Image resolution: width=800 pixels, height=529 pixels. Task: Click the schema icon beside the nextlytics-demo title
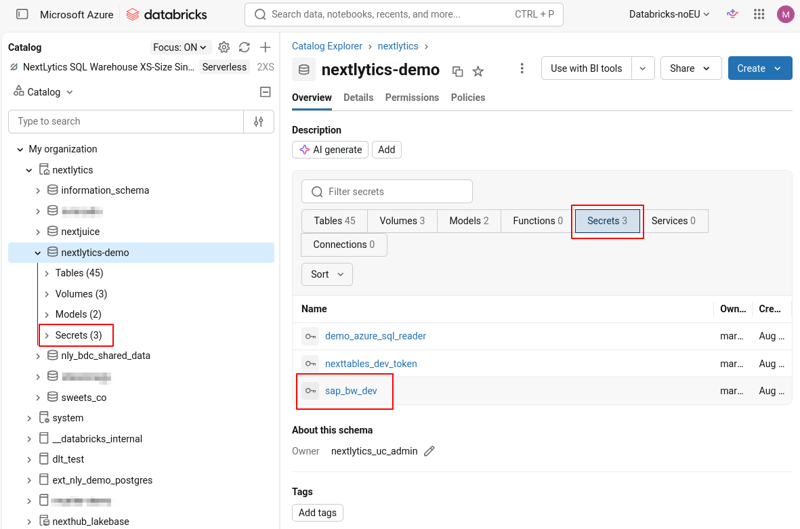304,70
